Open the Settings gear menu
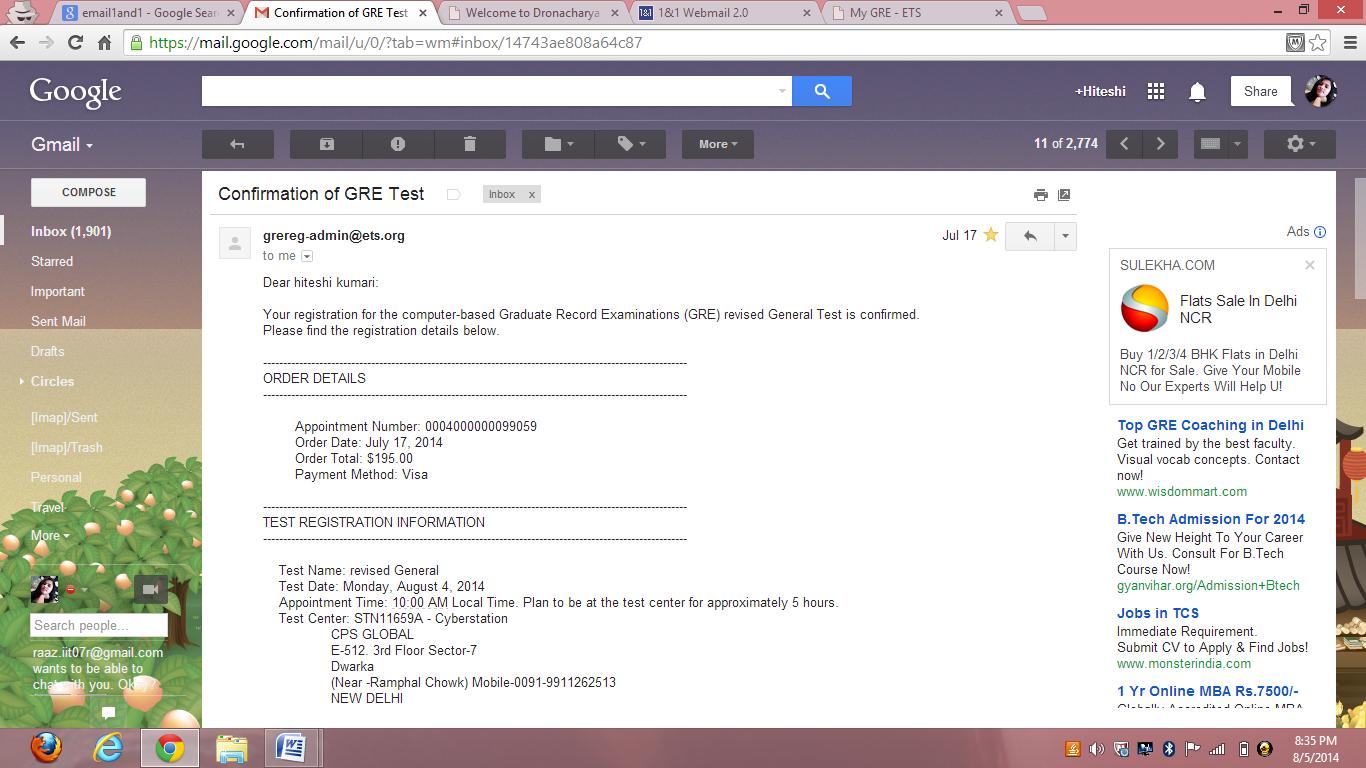The height and width of the screenshot is (768, 1366). click(1300, 144)
